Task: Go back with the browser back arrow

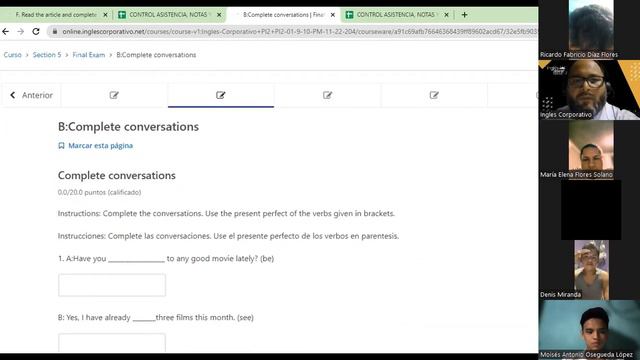Action: point(6,31)
